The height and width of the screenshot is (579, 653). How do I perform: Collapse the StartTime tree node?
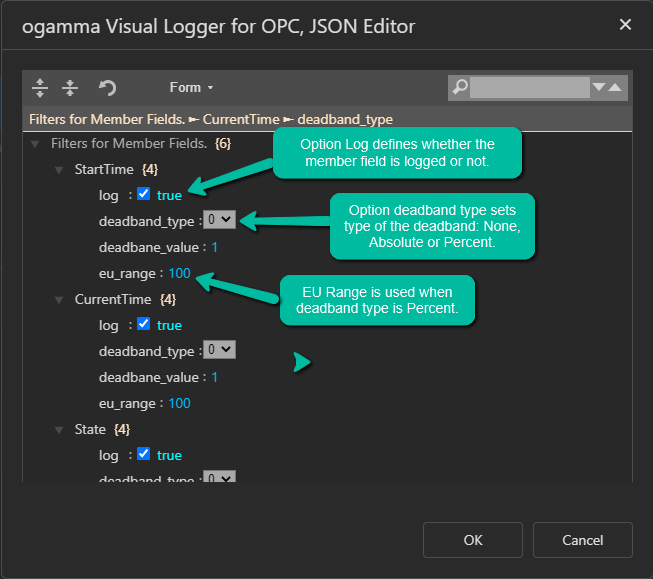[60, 170]
